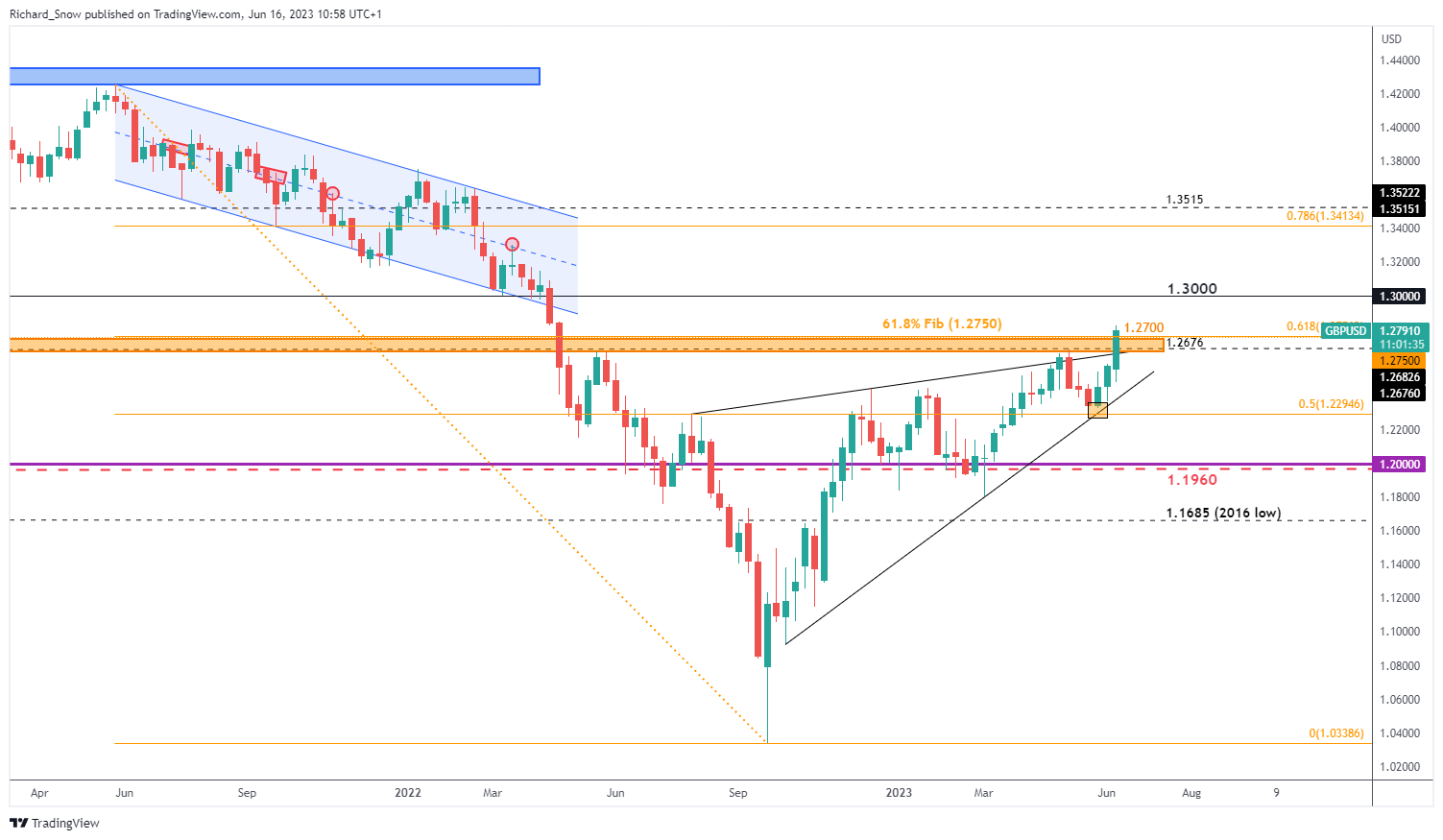Select the small orange box near June 2023
The height and width of the screenshot is (840, 1443).
1097,410
